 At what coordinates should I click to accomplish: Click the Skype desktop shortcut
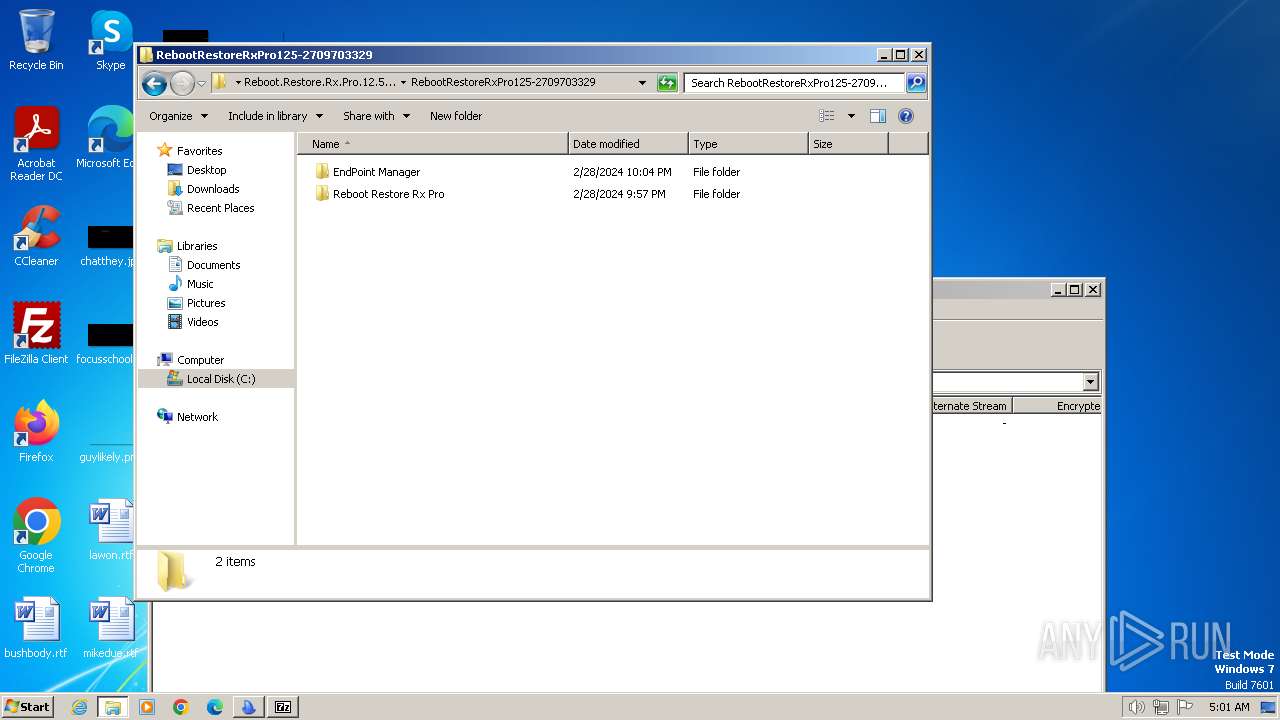point(111,40)
